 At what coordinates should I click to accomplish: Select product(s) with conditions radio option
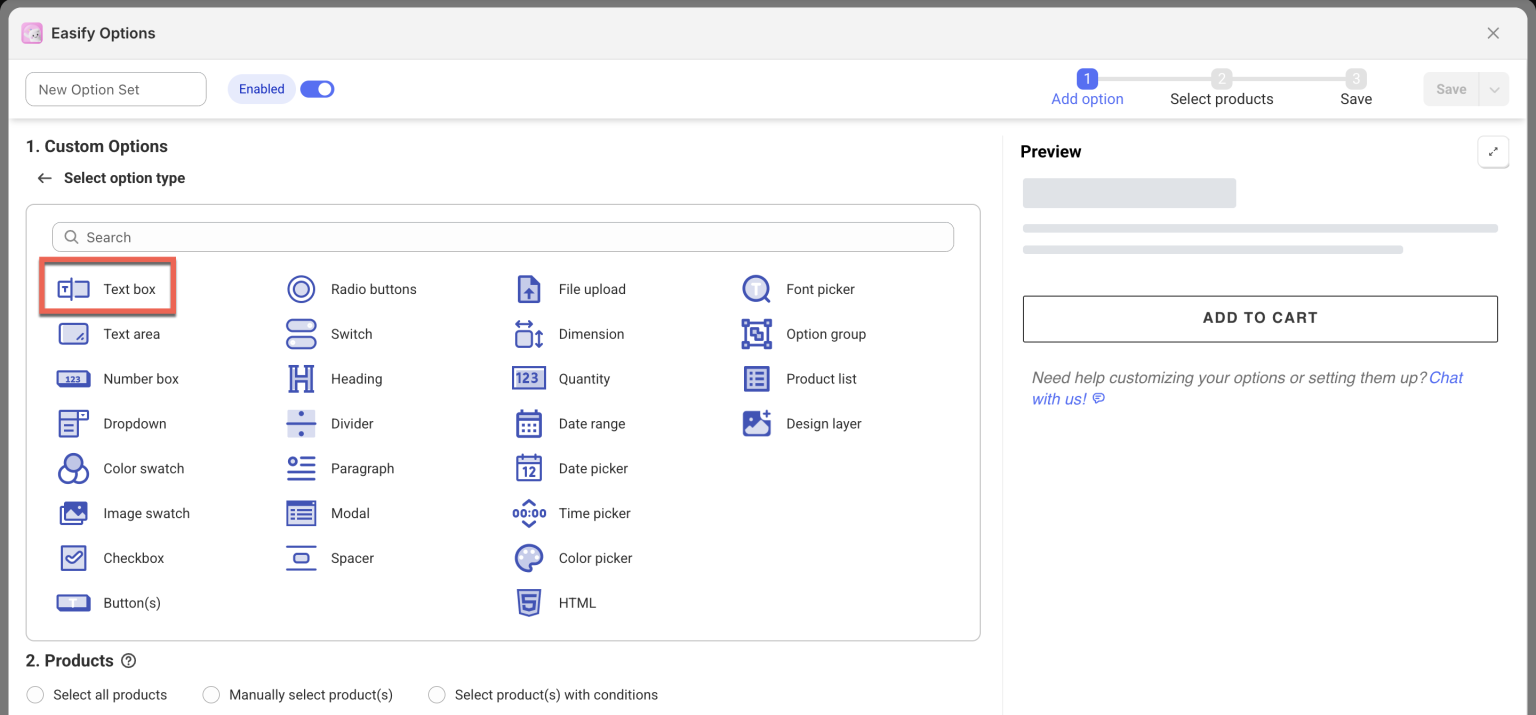(437, 695)
